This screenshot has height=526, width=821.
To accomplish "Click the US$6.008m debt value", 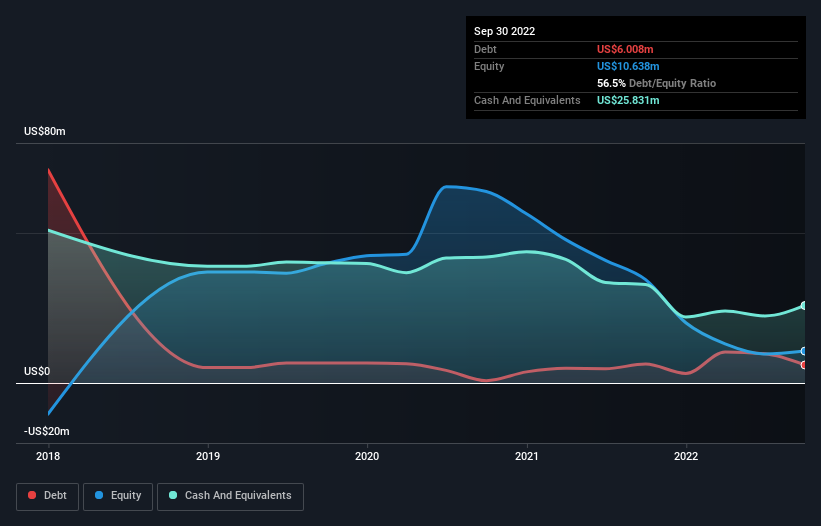I will 625,49.
